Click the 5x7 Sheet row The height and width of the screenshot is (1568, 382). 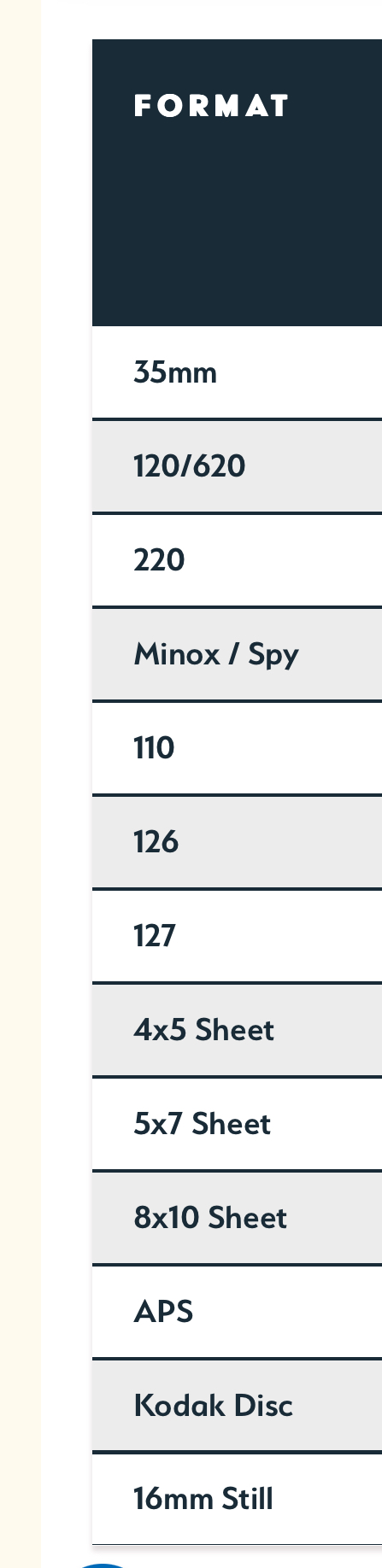(237, 1124)
